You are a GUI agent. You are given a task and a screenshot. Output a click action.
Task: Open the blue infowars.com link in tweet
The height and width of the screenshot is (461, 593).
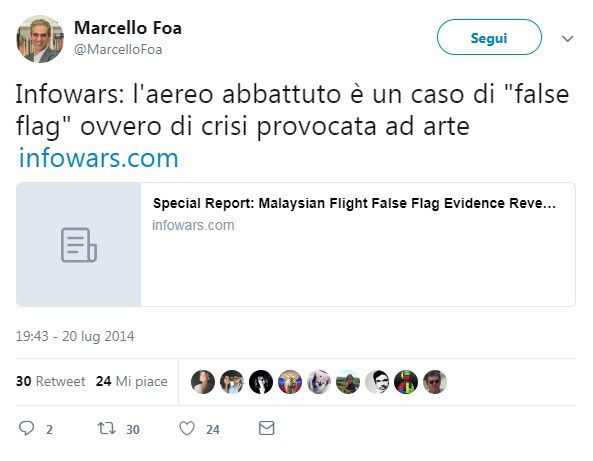click(99, 158)
